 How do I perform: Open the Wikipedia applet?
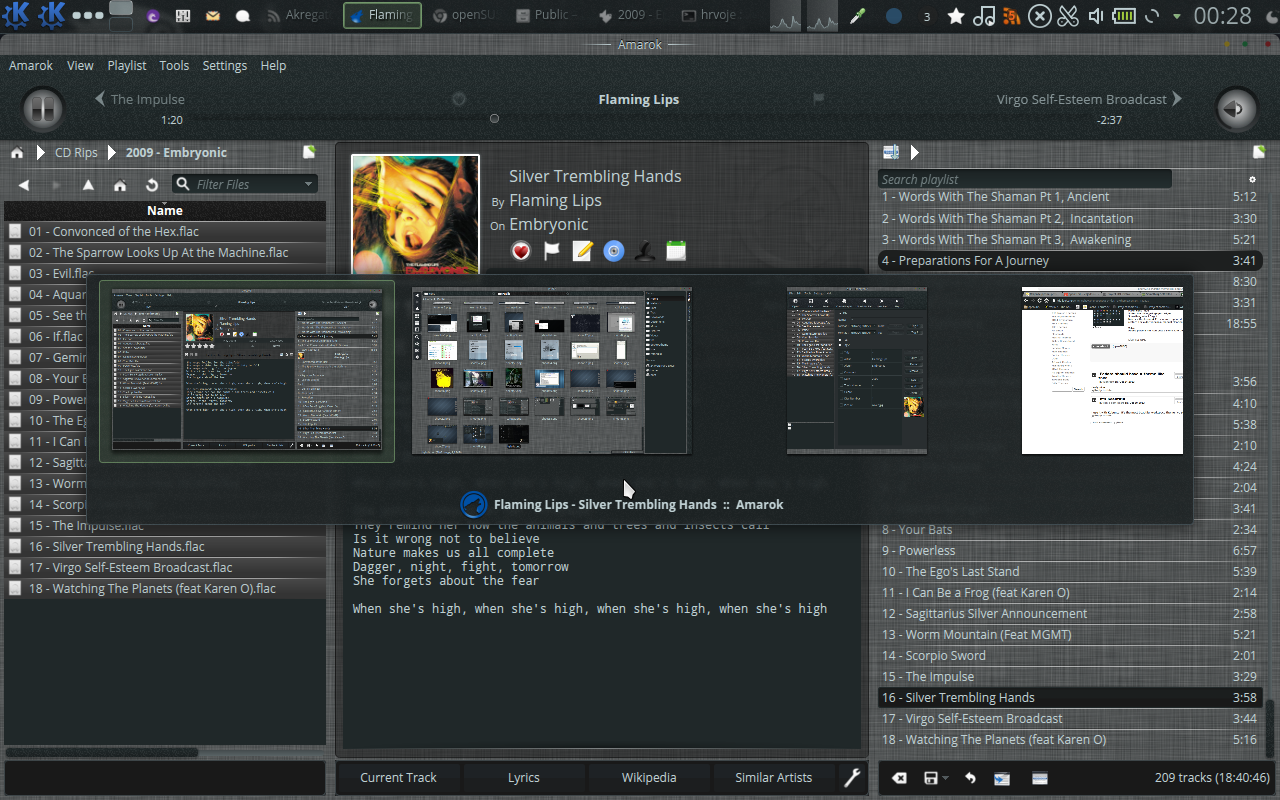pyautogui.click(x=649, y=777)
